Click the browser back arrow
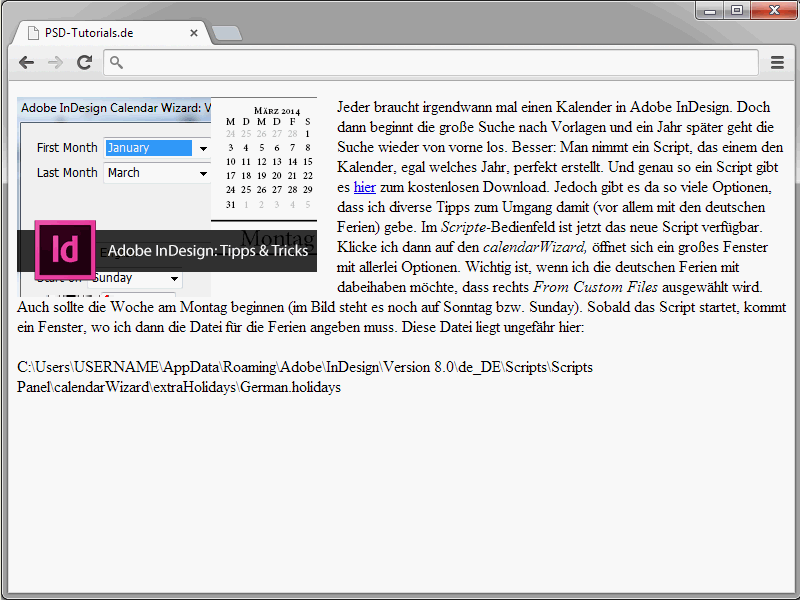Screen dimensions: 800x600 pyautogui.click(x=26, y=62)
